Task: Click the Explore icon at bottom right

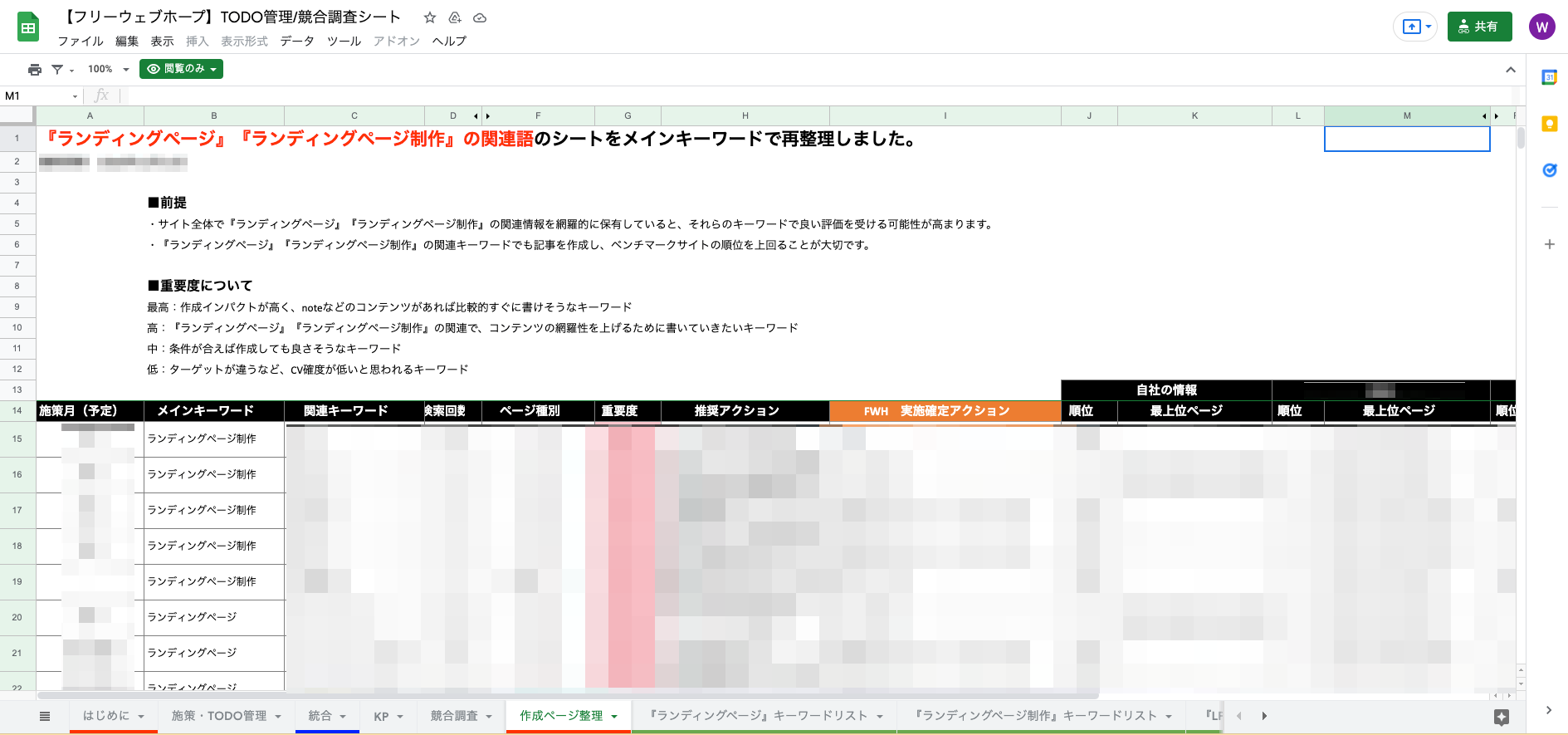Action: pyautogui.click(x=1502, y=717)
